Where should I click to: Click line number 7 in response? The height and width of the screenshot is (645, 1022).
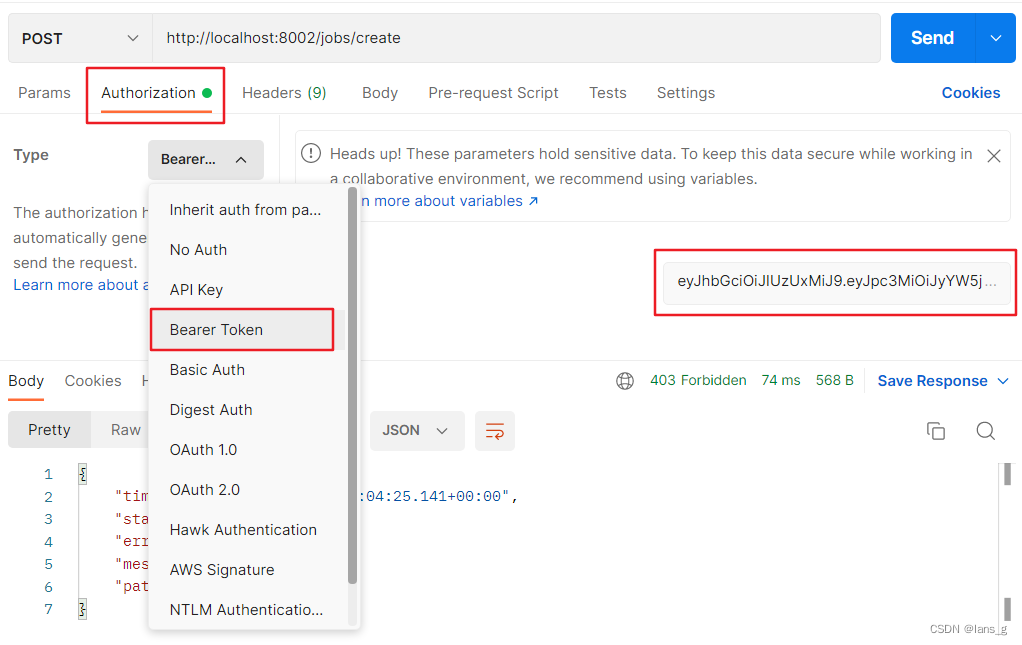[x=48, y=610]
